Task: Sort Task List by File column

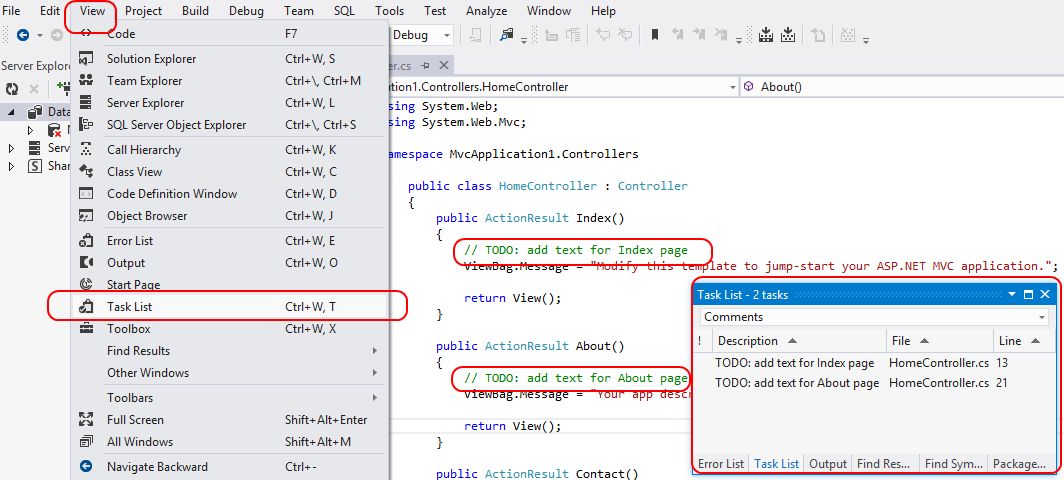Action: click(940, 341)
